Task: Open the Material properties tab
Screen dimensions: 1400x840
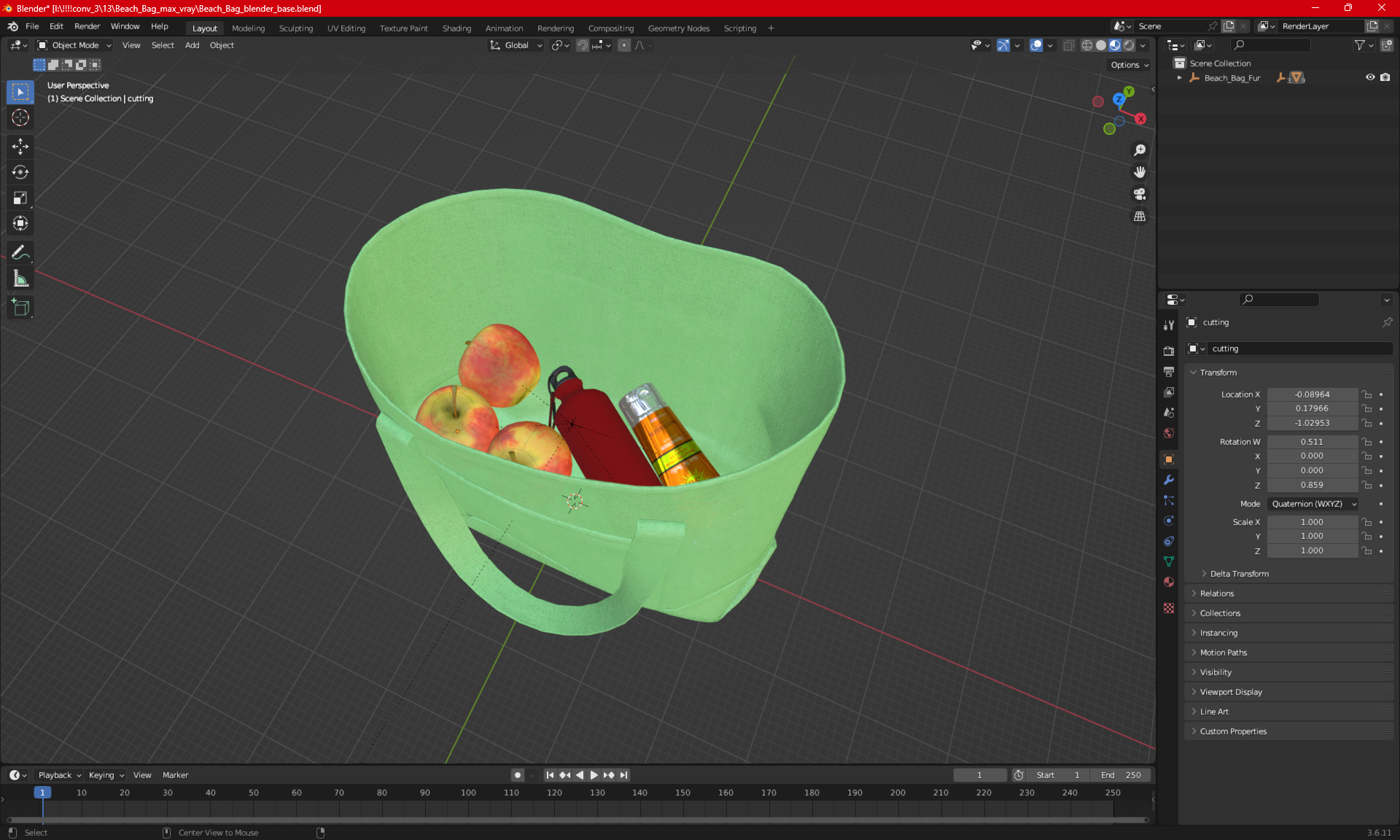Action: coord(1169,582)
